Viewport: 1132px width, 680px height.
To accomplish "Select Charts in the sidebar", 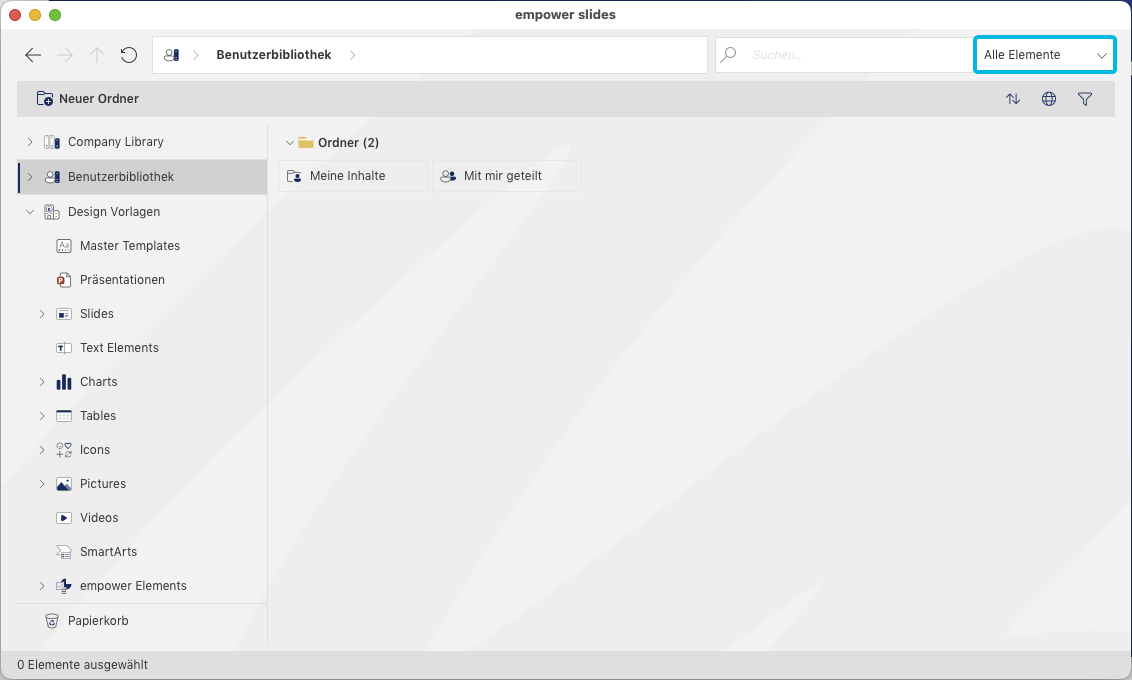I will [98, 382].
